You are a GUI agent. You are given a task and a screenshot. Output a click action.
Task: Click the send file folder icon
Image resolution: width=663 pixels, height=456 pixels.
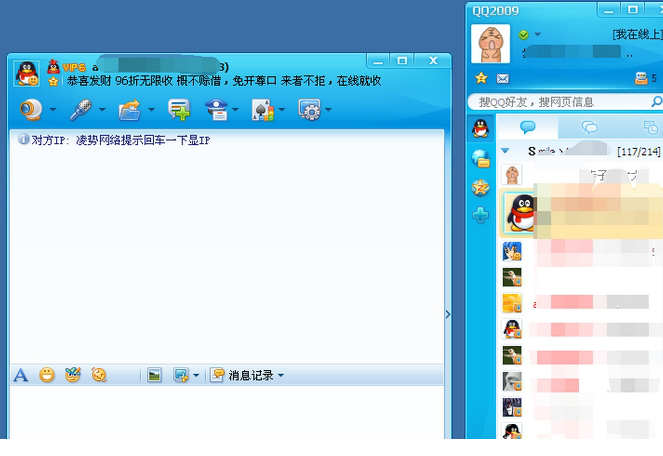click(130, 110)
